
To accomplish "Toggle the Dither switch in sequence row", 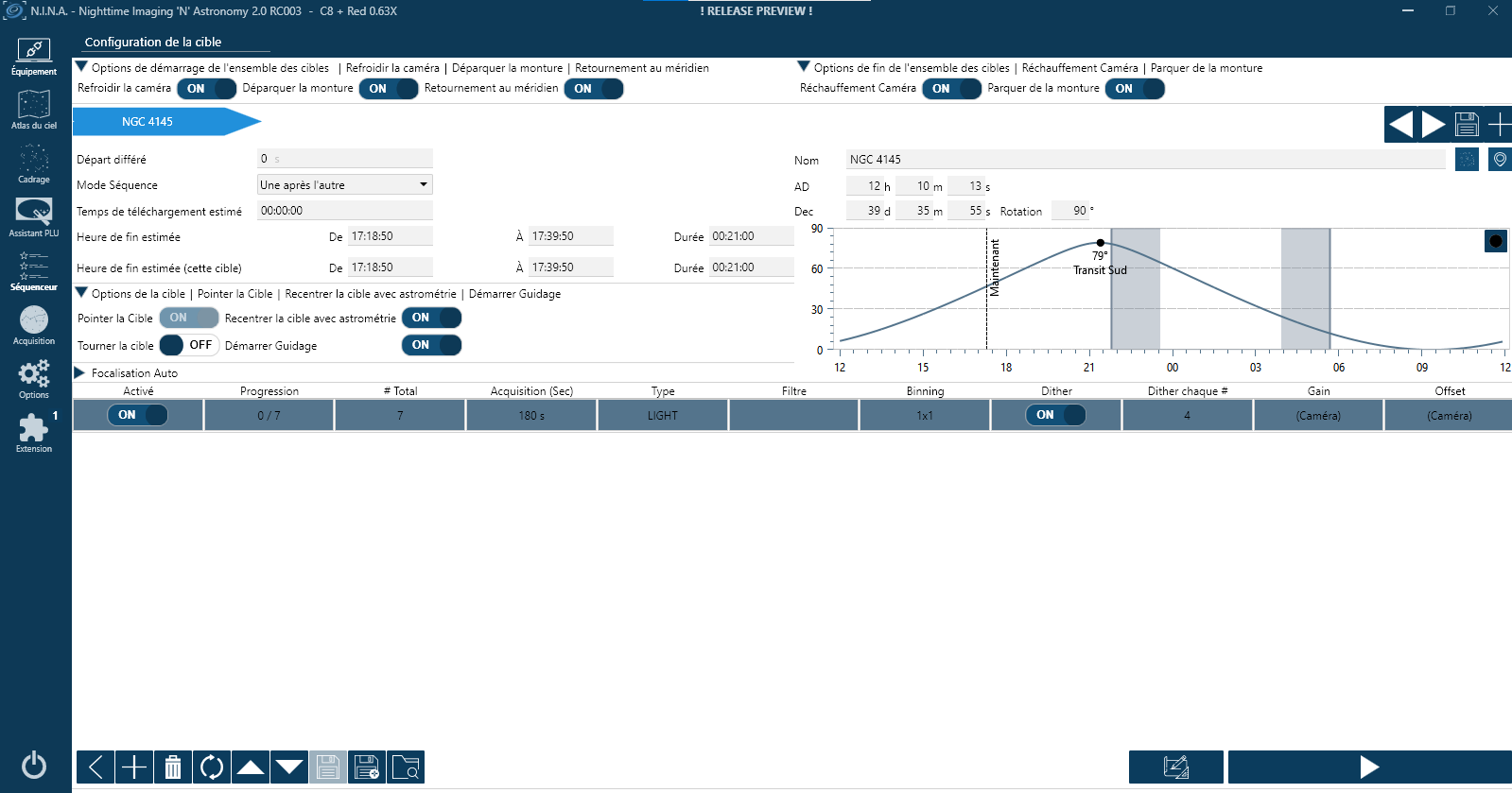I will point(1056,415).
